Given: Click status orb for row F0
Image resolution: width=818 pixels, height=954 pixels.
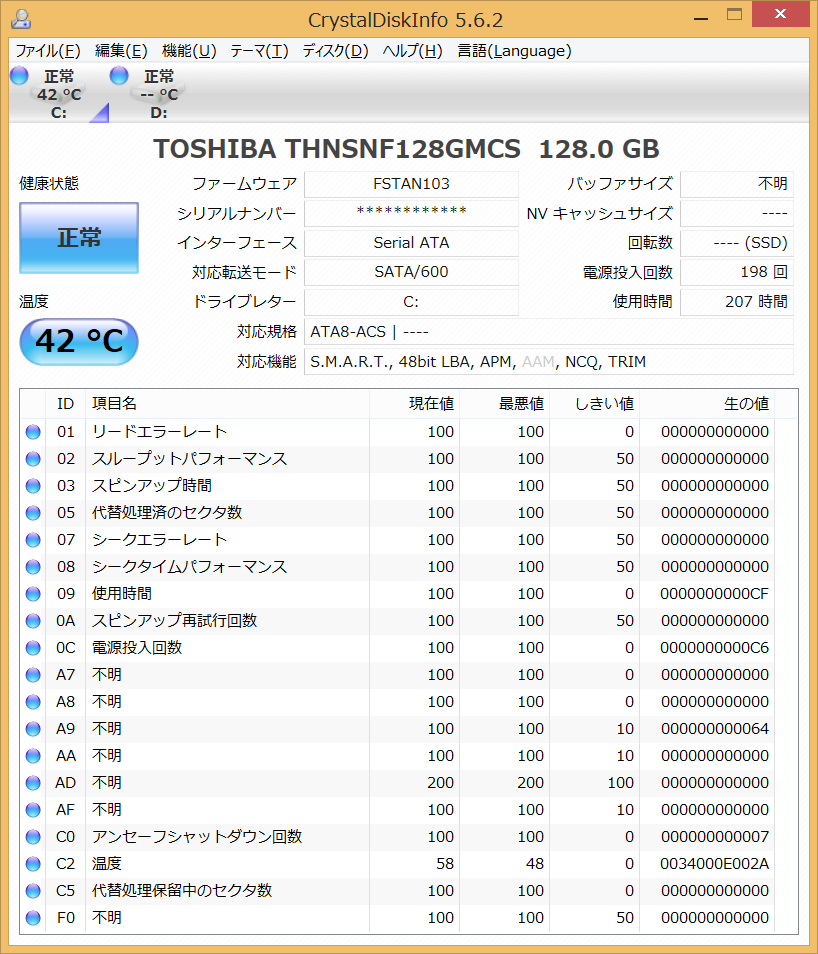Looking at the screenshot, I should coord(33,918).
